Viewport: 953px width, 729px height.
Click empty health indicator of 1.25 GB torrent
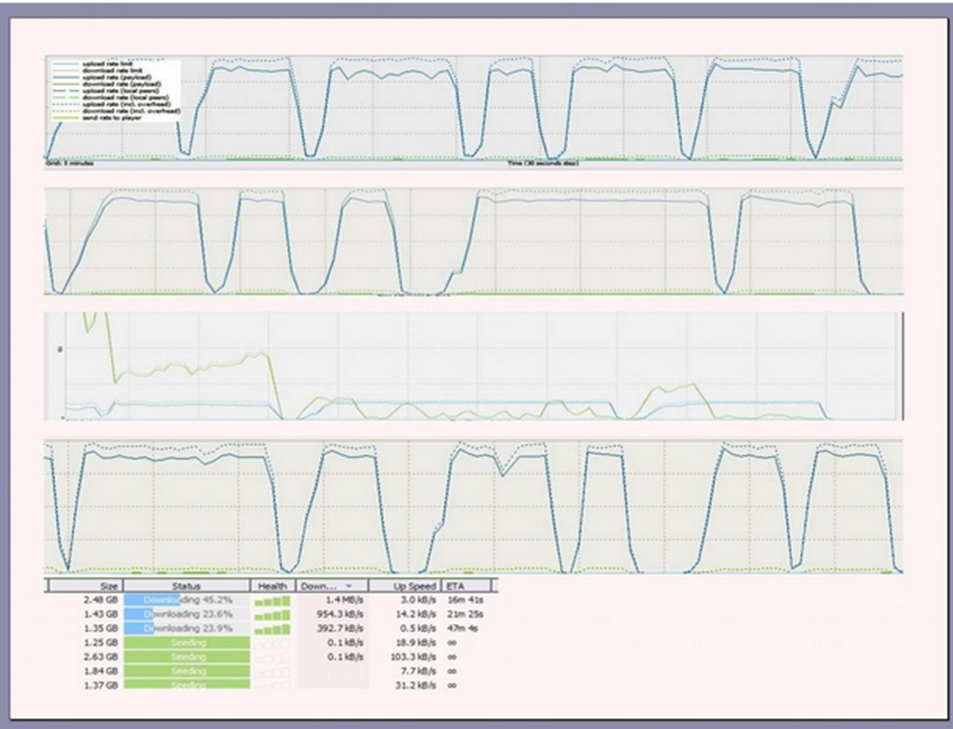272,643
